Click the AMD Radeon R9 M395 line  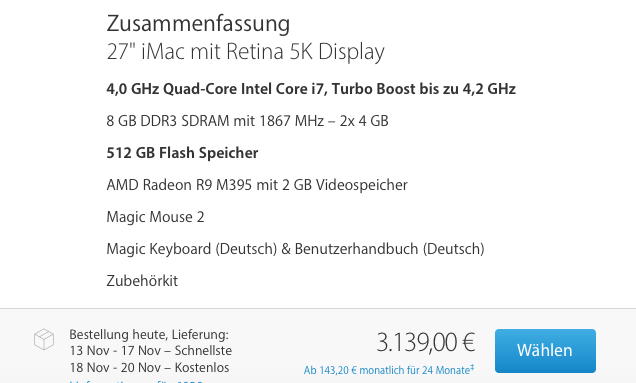[257, 185]
